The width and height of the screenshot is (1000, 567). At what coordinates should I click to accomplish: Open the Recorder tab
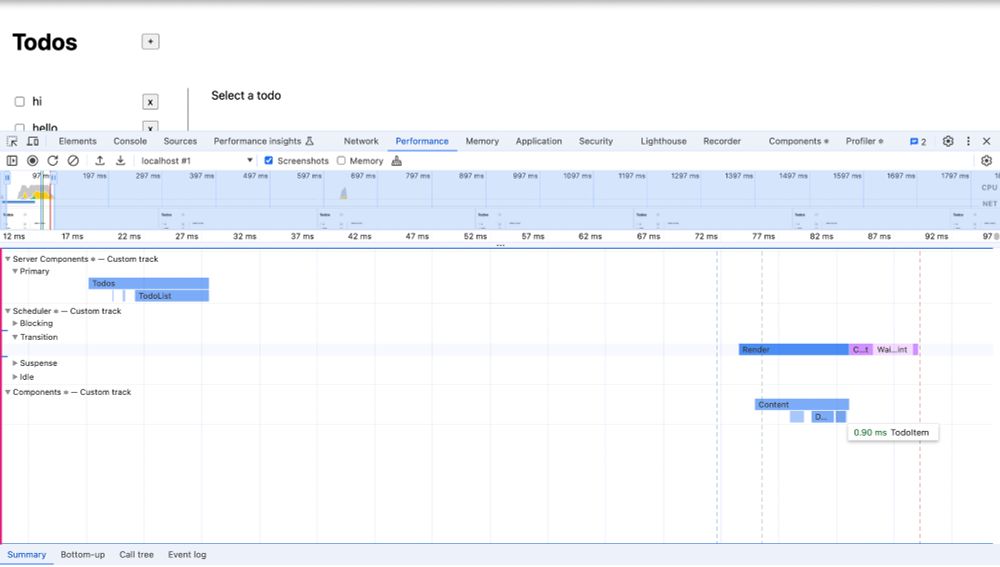(722, 142)
